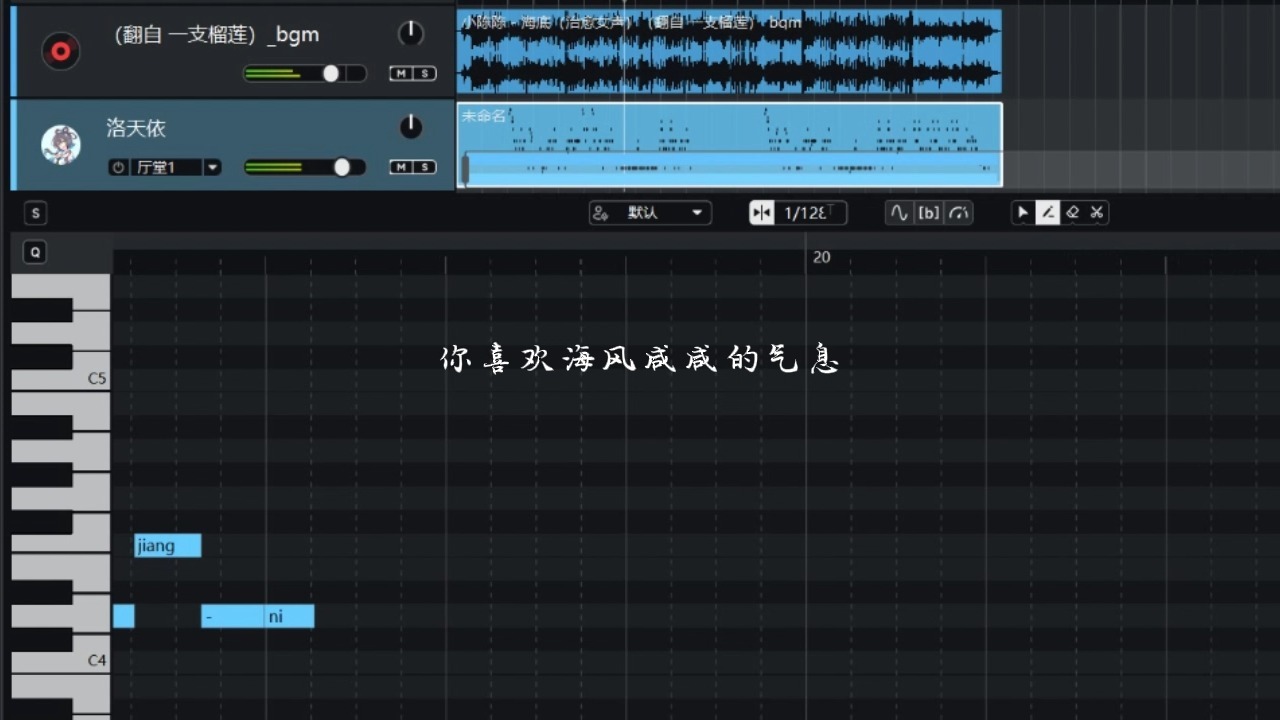Select the ni note in piano roll

(290, 616)
